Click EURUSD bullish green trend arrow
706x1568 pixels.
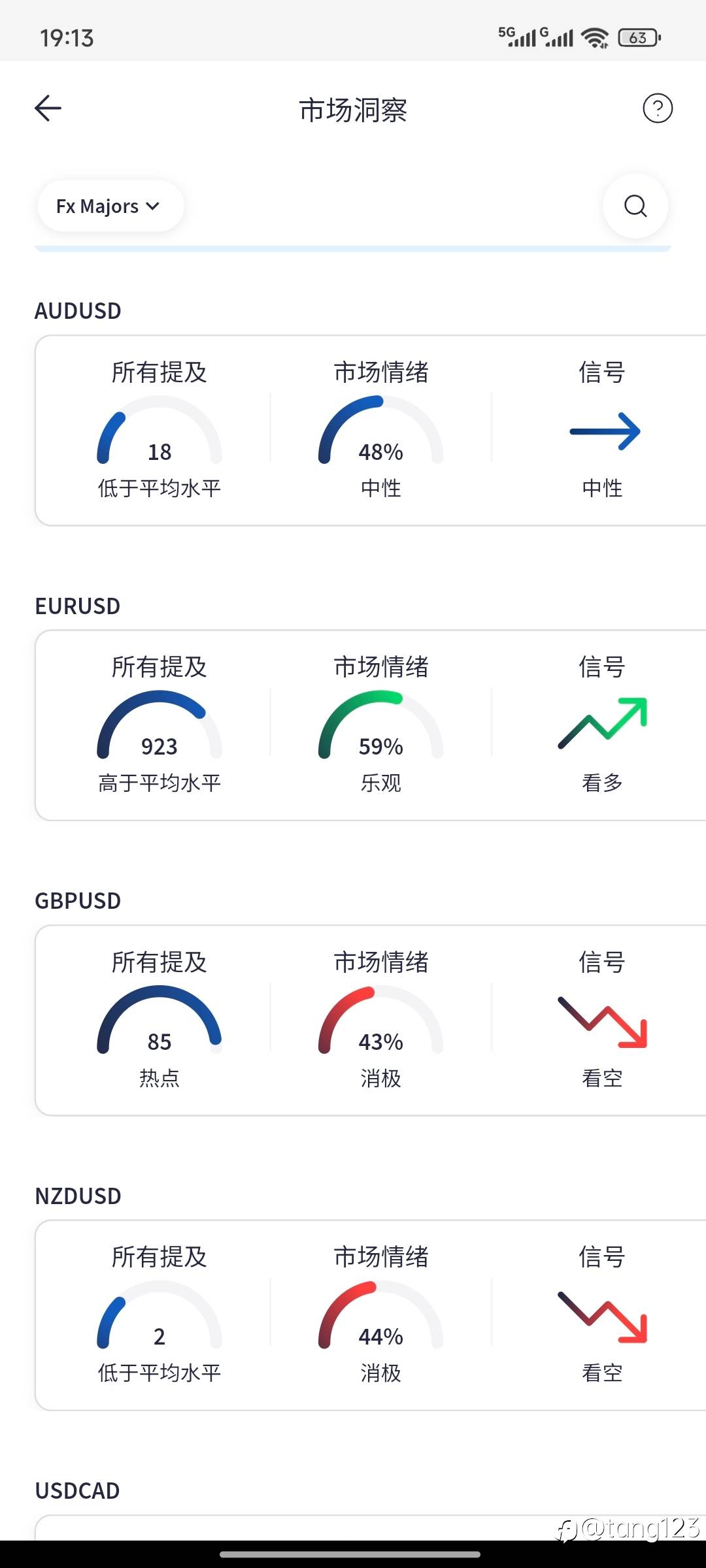pos(603,723)
